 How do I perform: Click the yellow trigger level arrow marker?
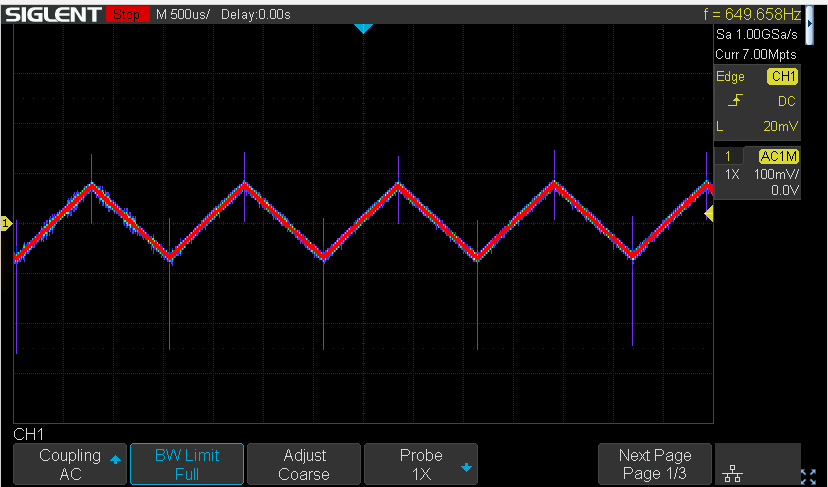point(709,213)
